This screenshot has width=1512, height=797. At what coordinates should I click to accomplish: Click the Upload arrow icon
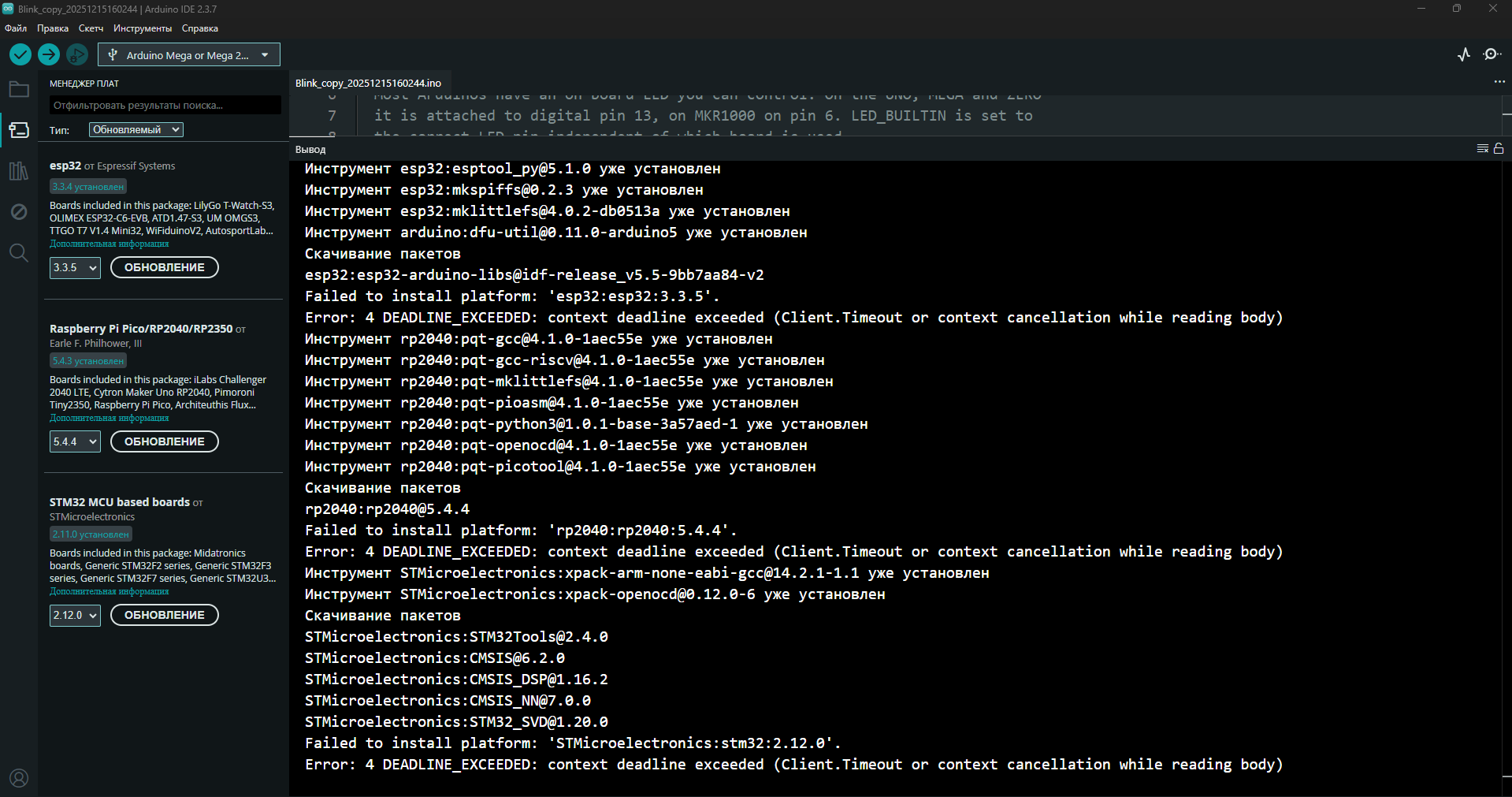click(x=49, y=54)
